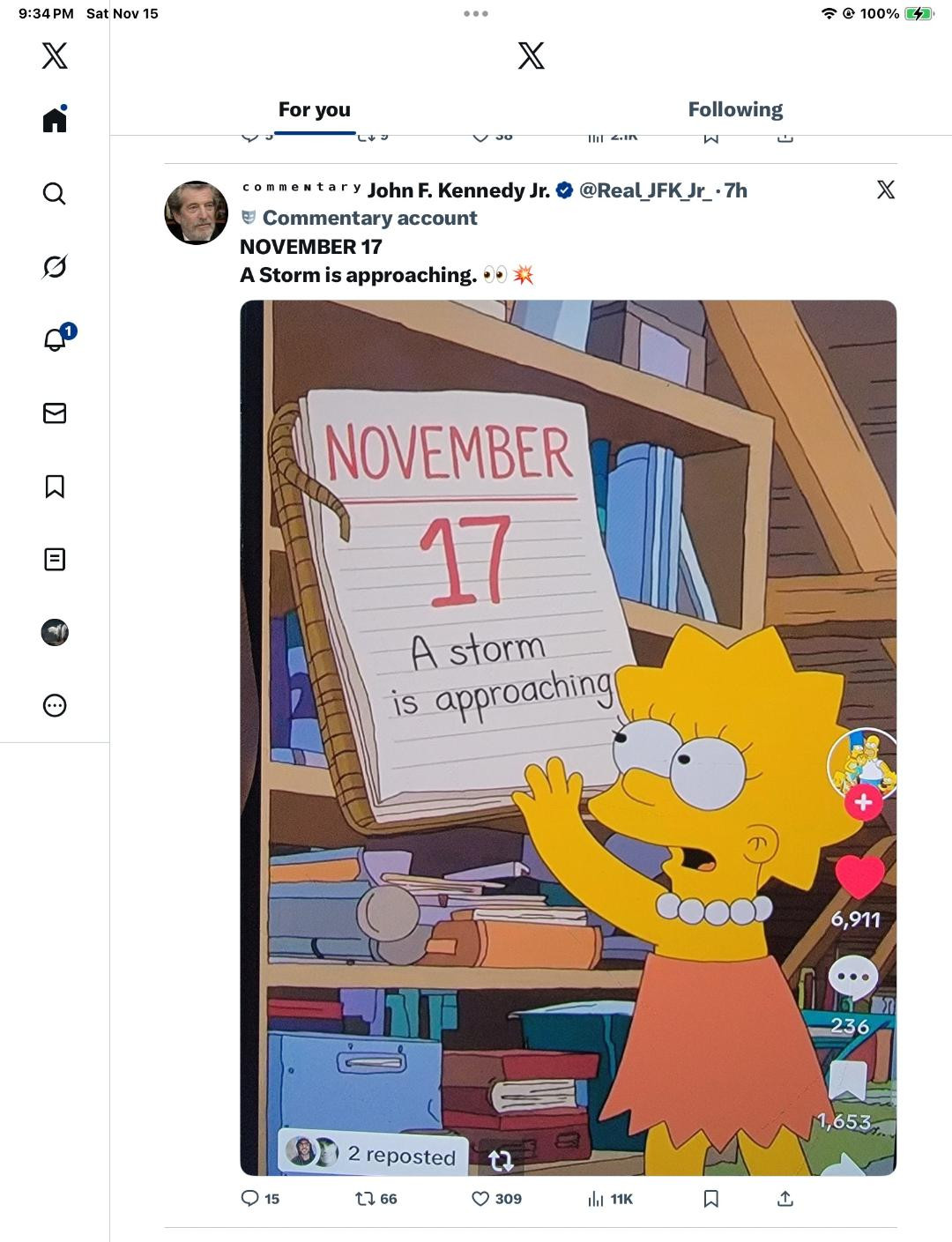952x1242 pixels.
Task: Open the Commentary account label
Action: pos(360,218)
